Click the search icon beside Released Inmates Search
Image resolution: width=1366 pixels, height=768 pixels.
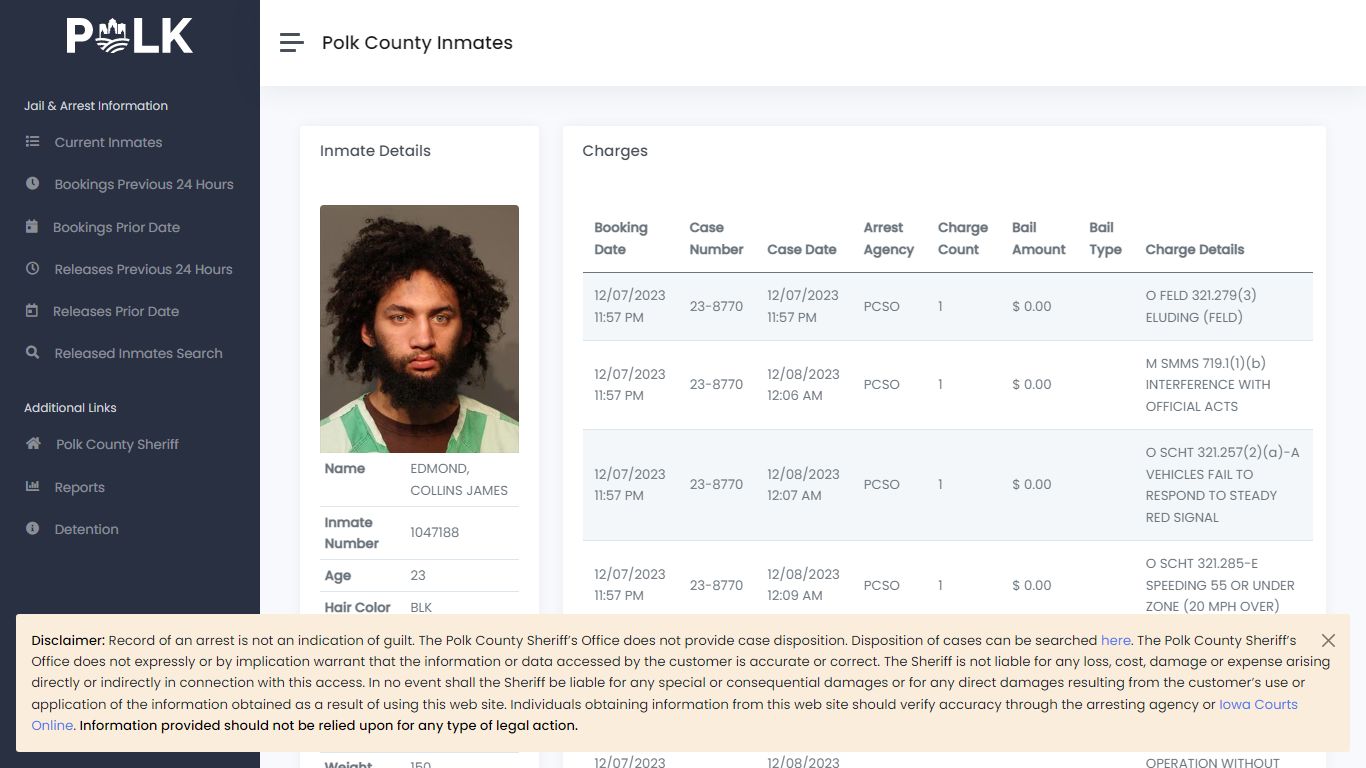[x=33, y=353]
